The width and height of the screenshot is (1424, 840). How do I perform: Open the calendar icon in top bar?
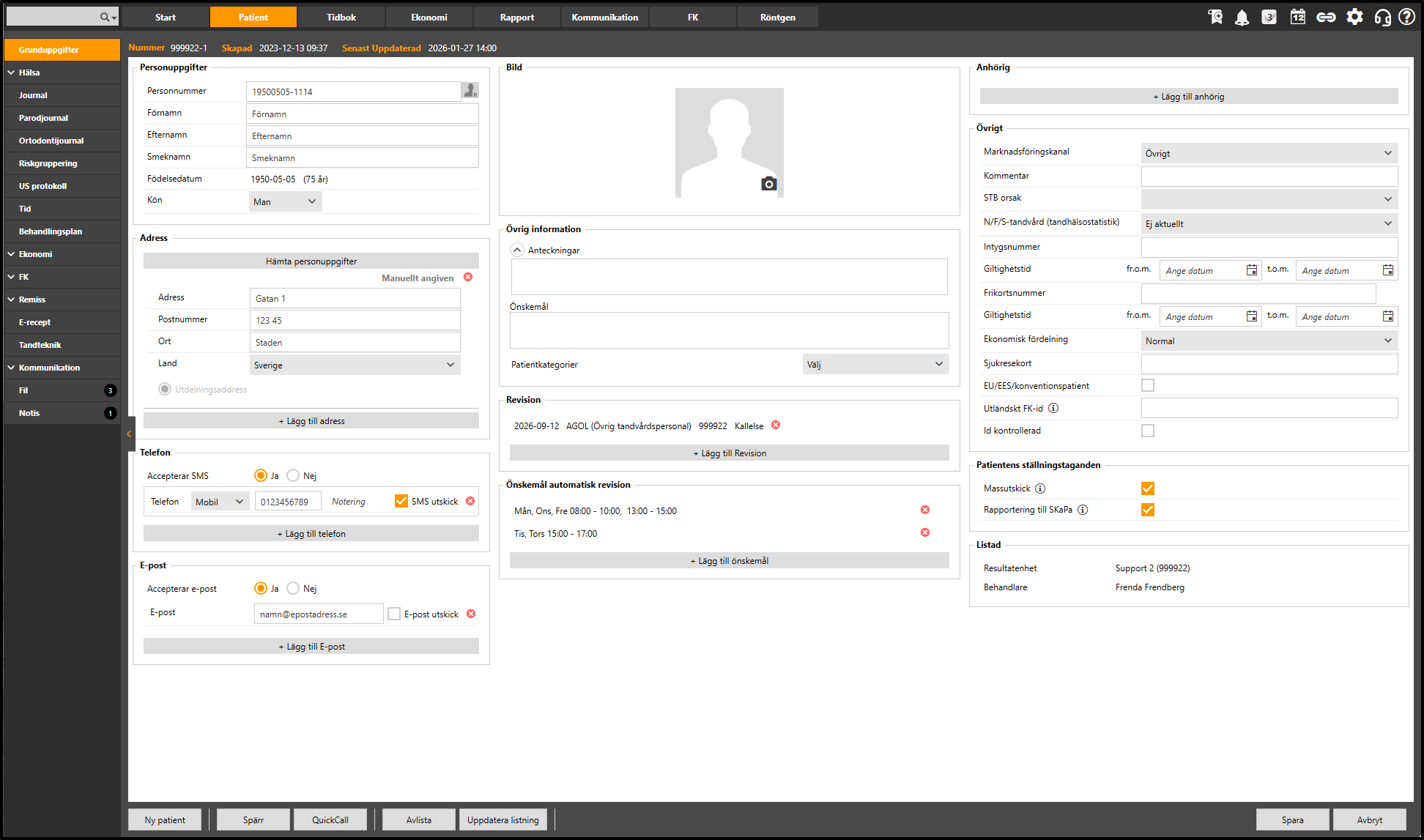(x=1297, y=17)
